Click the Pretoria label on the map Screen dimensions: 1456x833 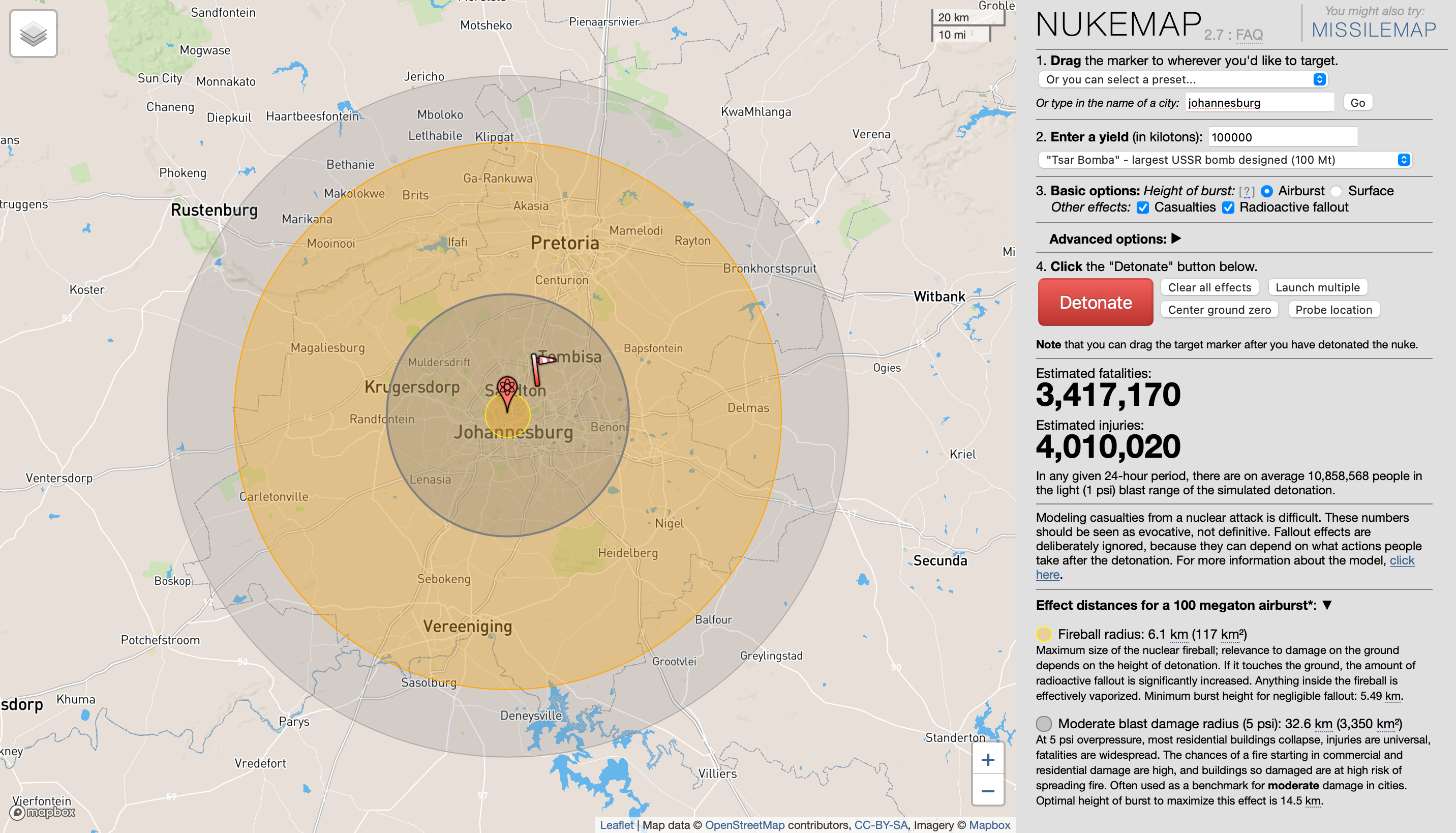pyautogui.click(x=564, y=243)
